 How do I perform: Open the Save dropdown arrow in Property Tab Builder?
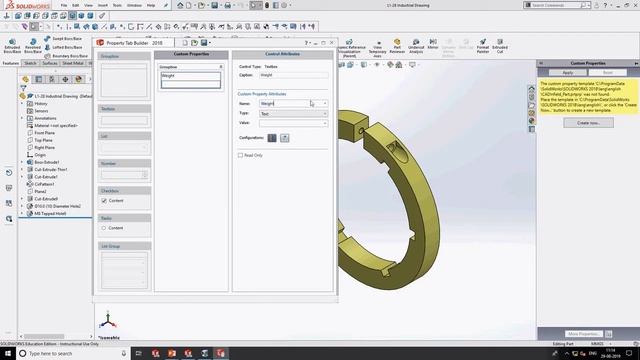[210, 43]
